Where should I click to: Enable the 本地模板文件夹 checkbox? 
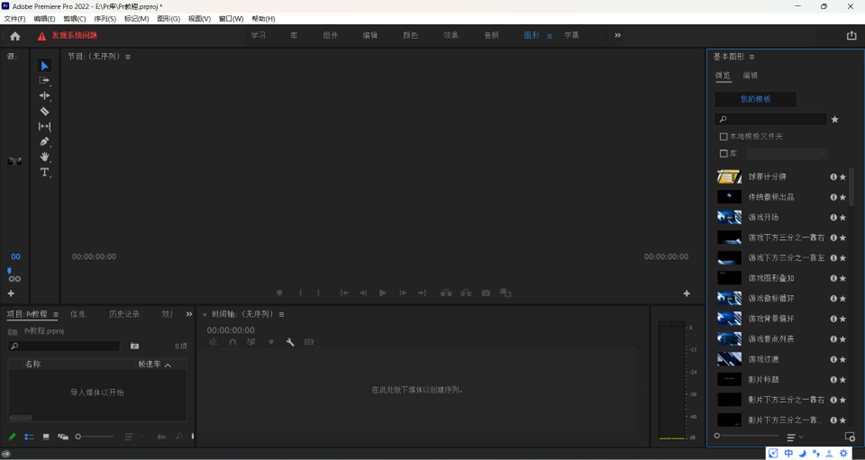pos(724,137)
